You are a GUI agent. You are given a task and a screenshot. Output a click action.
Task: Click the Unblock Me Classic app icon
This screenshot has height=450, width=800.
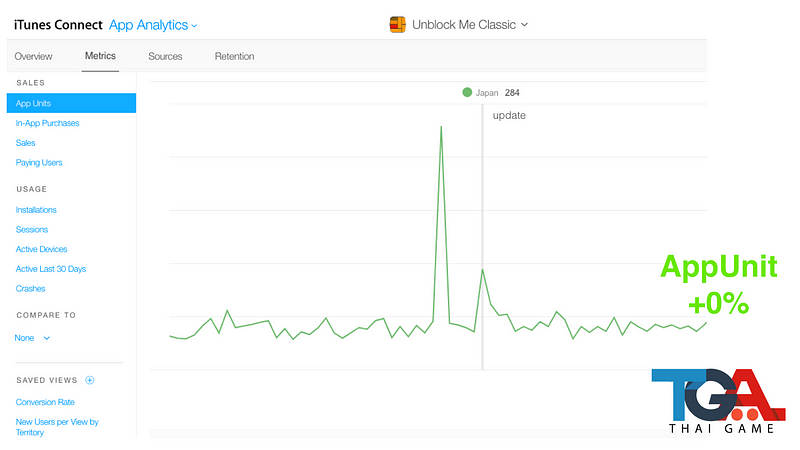click(398, 25)
